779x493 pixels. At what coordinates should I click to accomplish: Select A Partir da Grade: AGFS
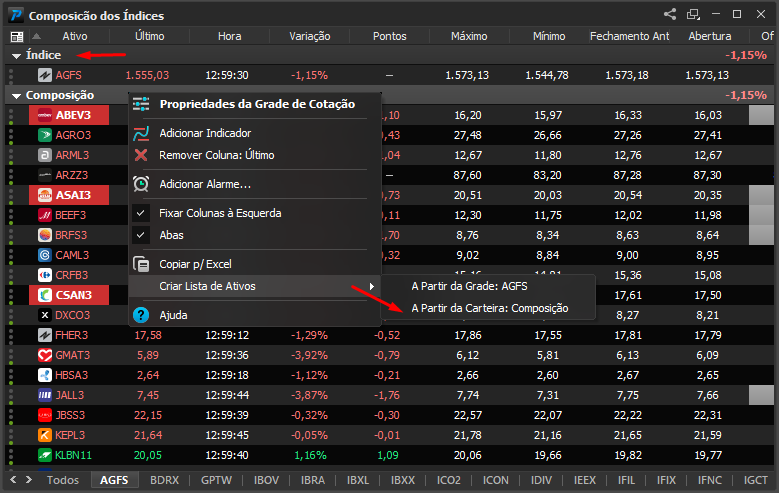click(x=469, y=286)
